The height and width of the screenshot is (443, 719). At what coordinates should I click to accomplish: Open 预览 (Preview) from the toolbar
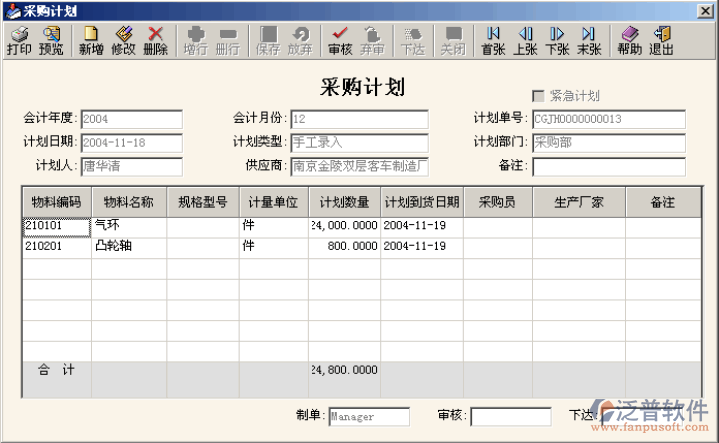[51, 41]
